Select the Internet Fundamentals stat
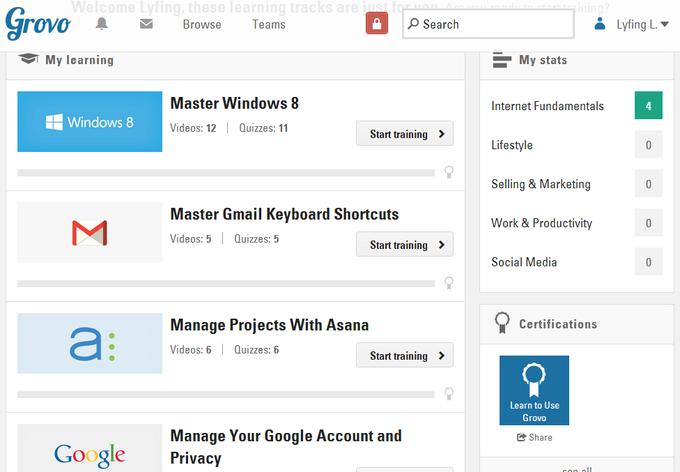Image resolution: width=680 pixels, height=472 pixels. (x=547, y=106)
